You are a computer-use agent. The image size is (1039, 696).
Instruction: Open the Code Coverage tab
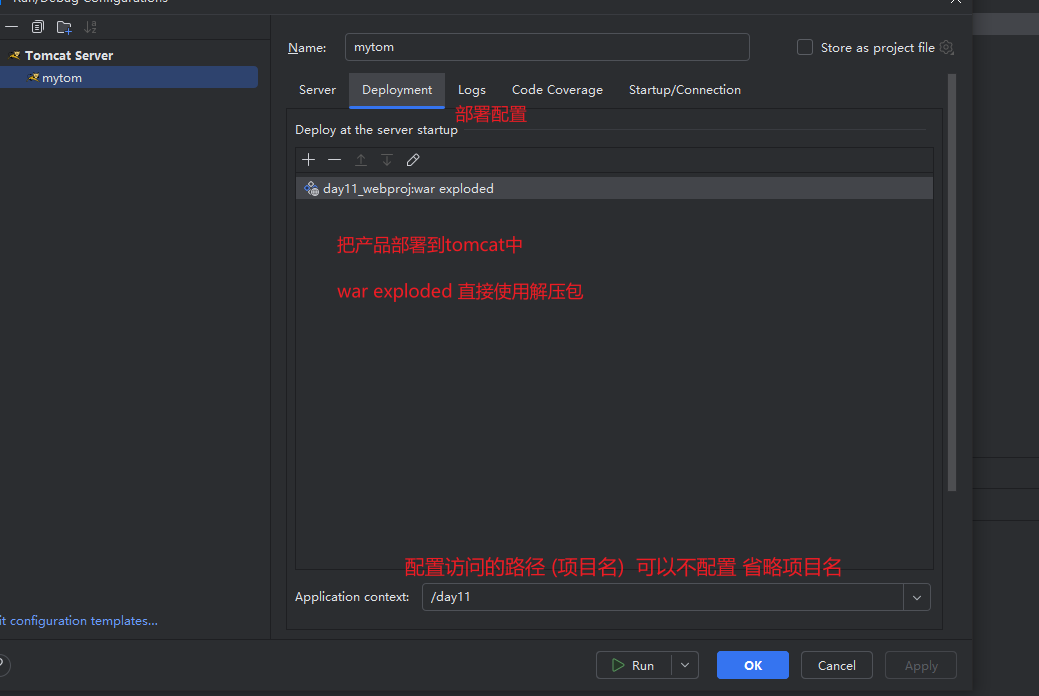click(557, 90)
